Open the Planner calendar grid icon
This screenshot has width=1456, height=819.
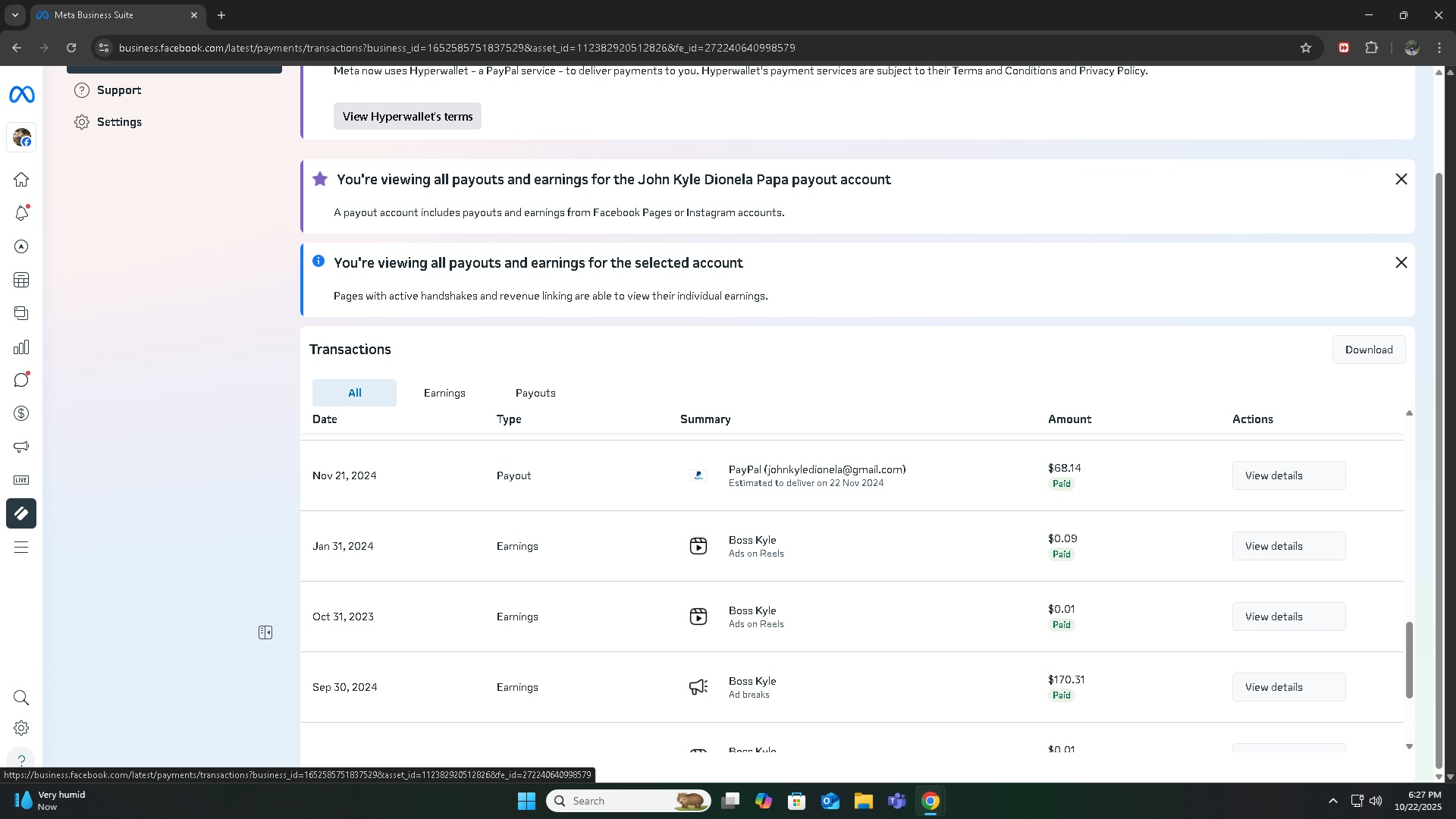coord(21,281)
